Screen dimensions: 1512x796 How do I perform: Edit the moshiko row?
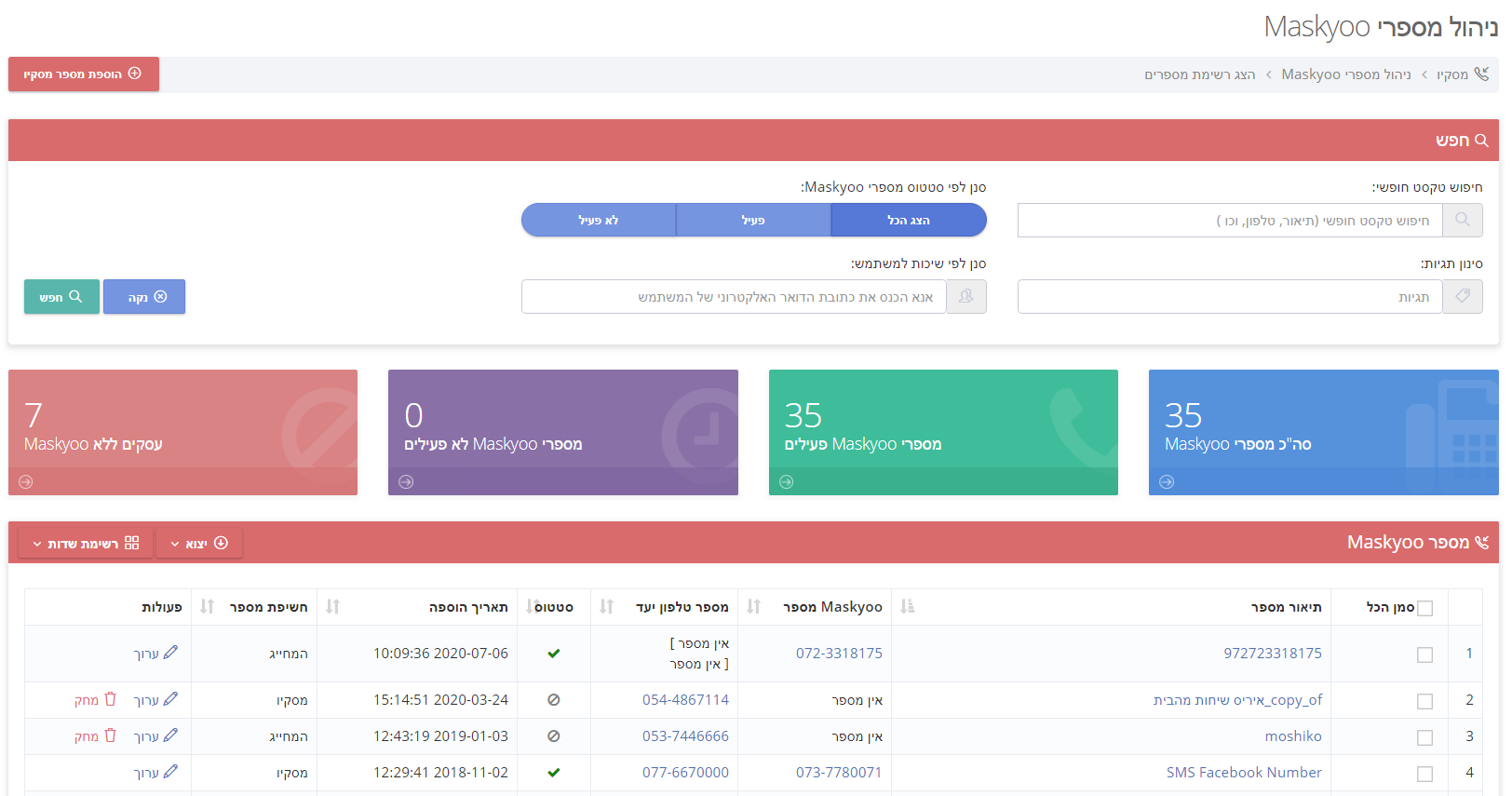(x=156, y=736)
